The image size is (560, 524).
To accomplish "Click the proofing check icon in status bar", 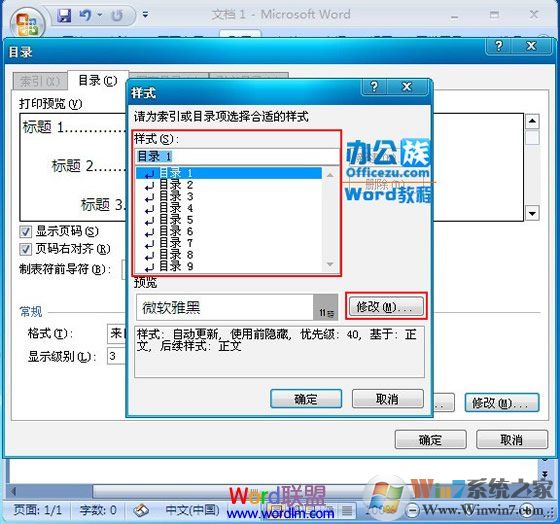I will coord(141,510).
